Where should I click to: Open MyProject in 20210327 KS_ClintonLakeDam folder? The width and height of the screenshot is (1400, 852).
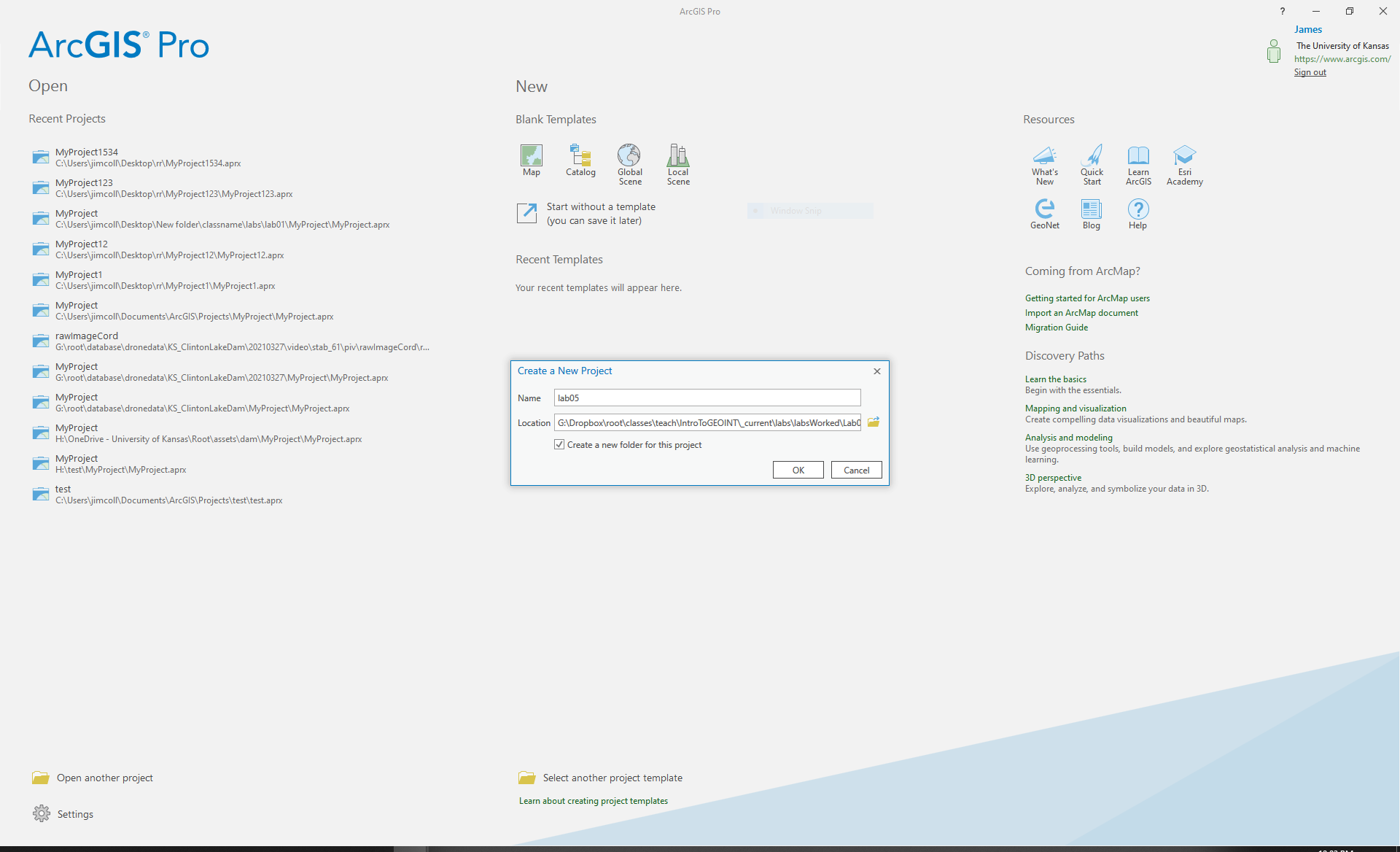point(222,372)
